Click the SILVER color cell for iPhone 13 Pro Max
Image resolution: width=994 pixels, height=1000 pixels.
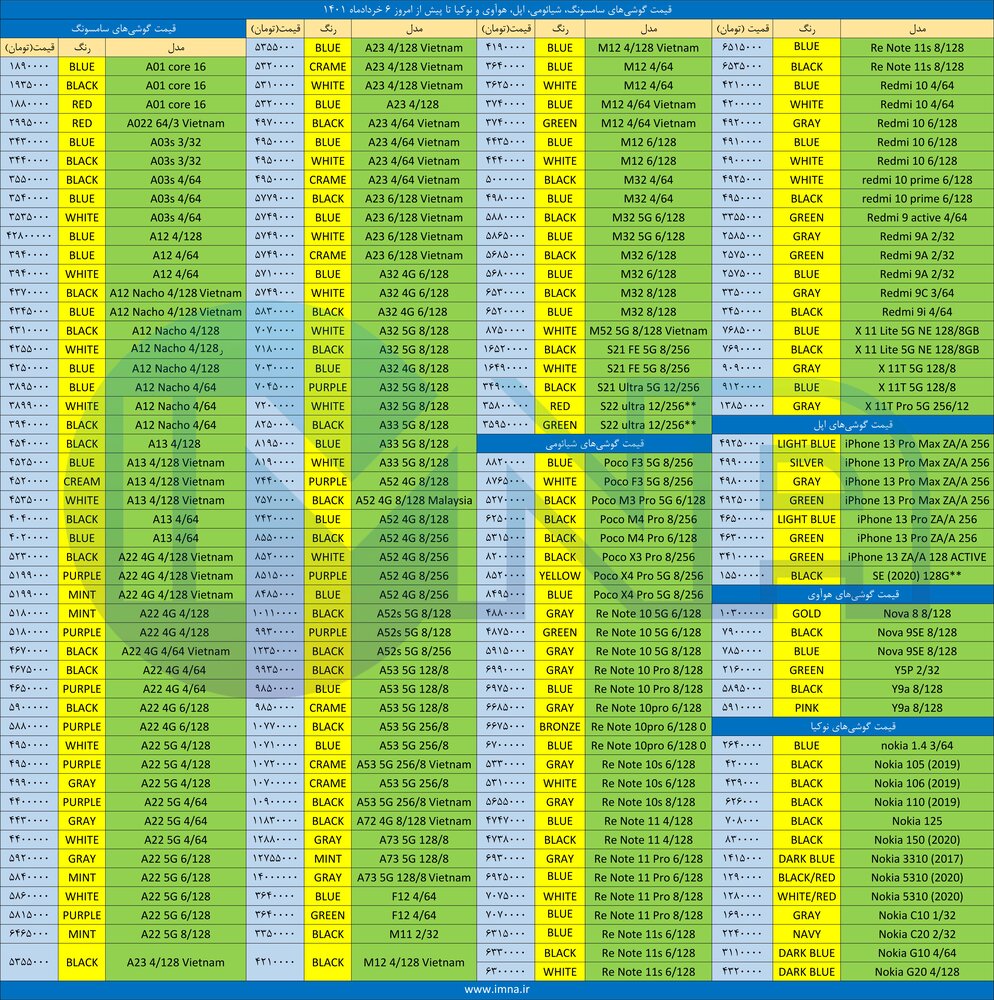(806, 463)
